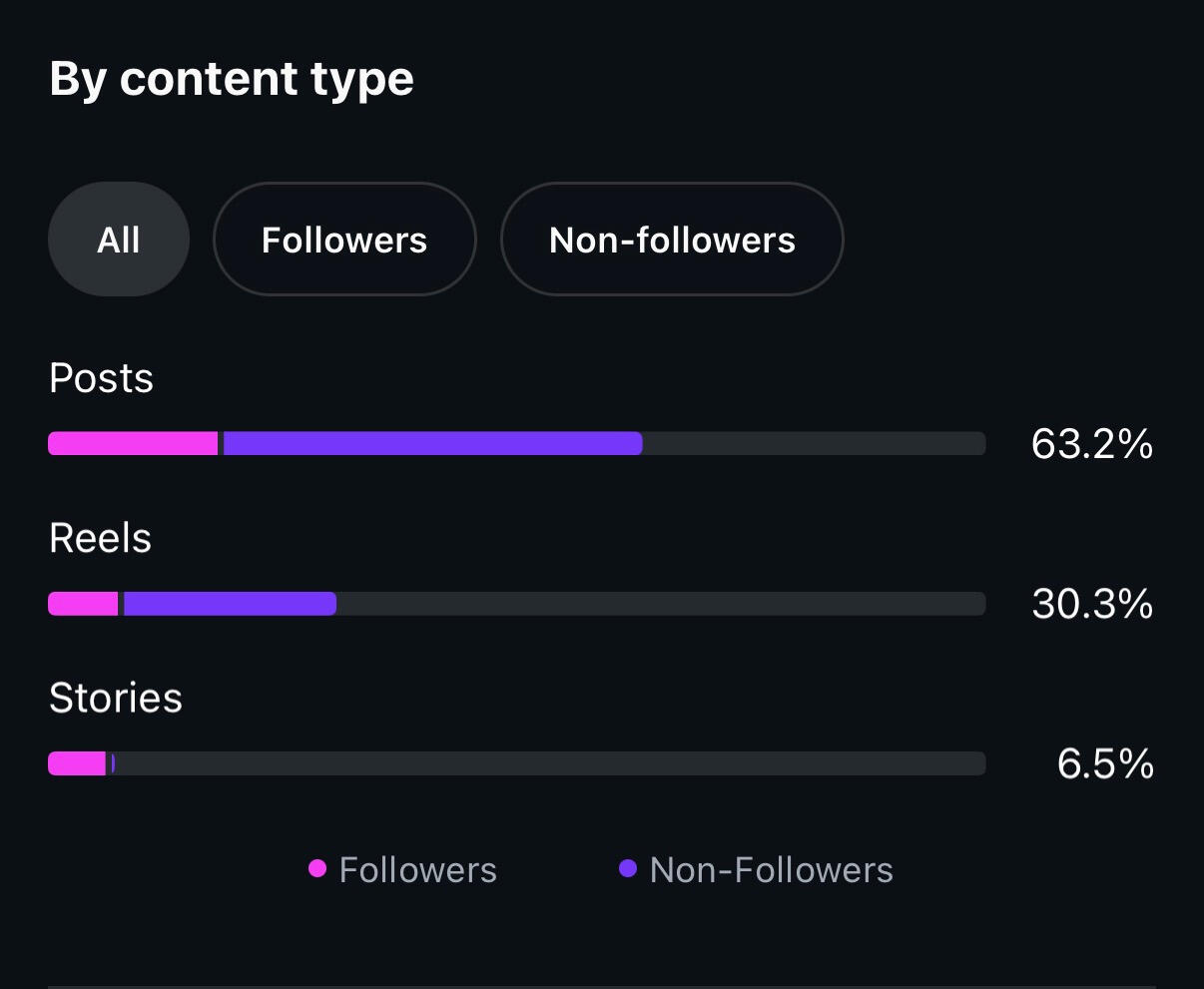Tap the Followers legend label
The image size is (1204, 989).
click(417, 870)
